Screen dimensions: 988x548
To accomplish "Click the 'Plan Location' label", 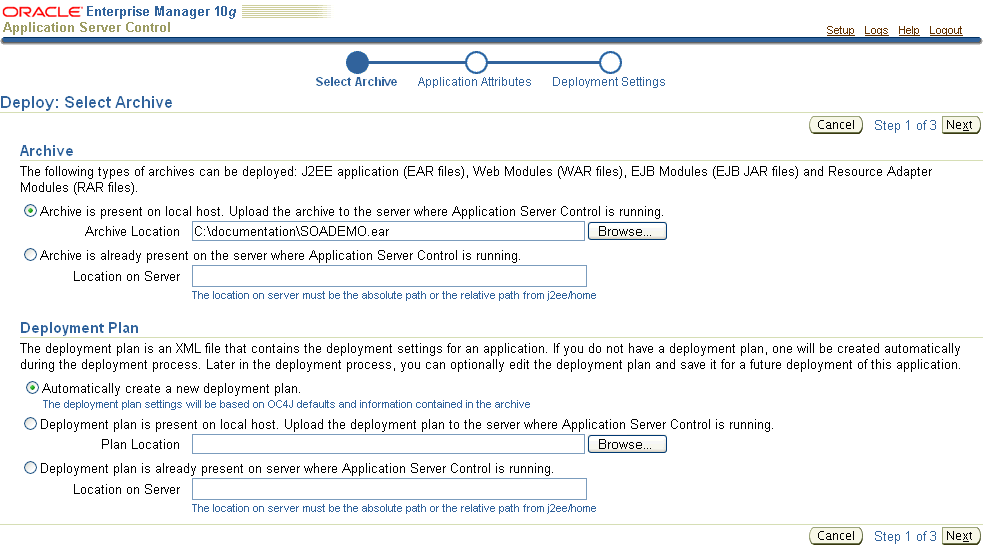I will coord(141,445).
